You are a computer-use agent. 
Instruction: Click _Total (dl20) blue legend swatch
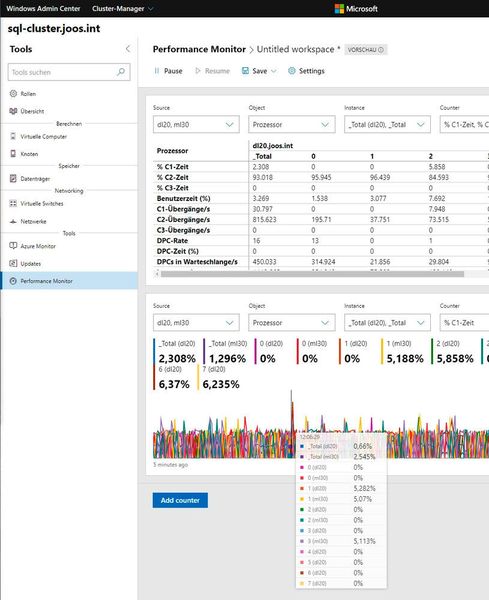click(154, 351)
